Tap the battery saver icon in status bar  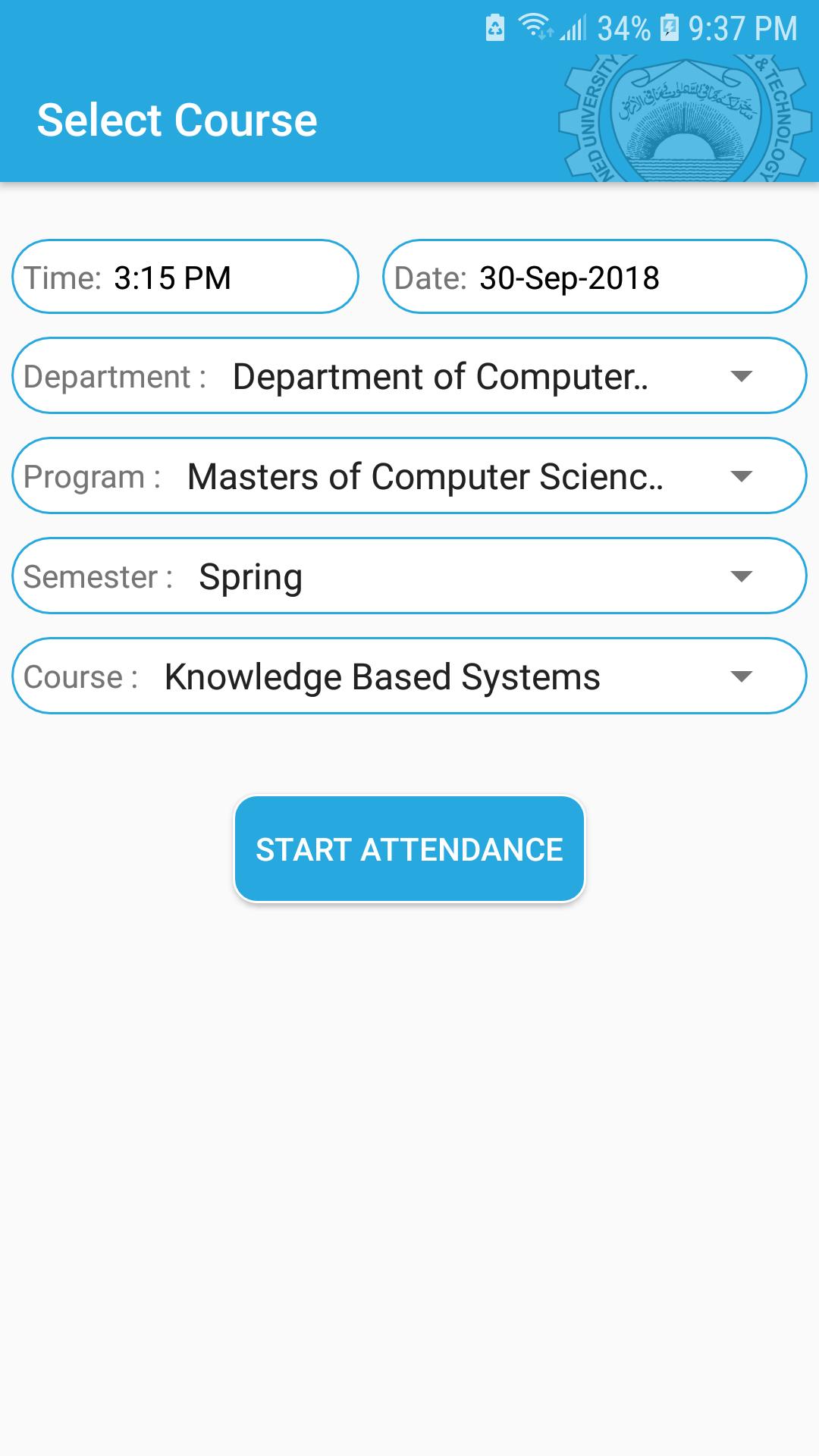[x=495, y=29]
